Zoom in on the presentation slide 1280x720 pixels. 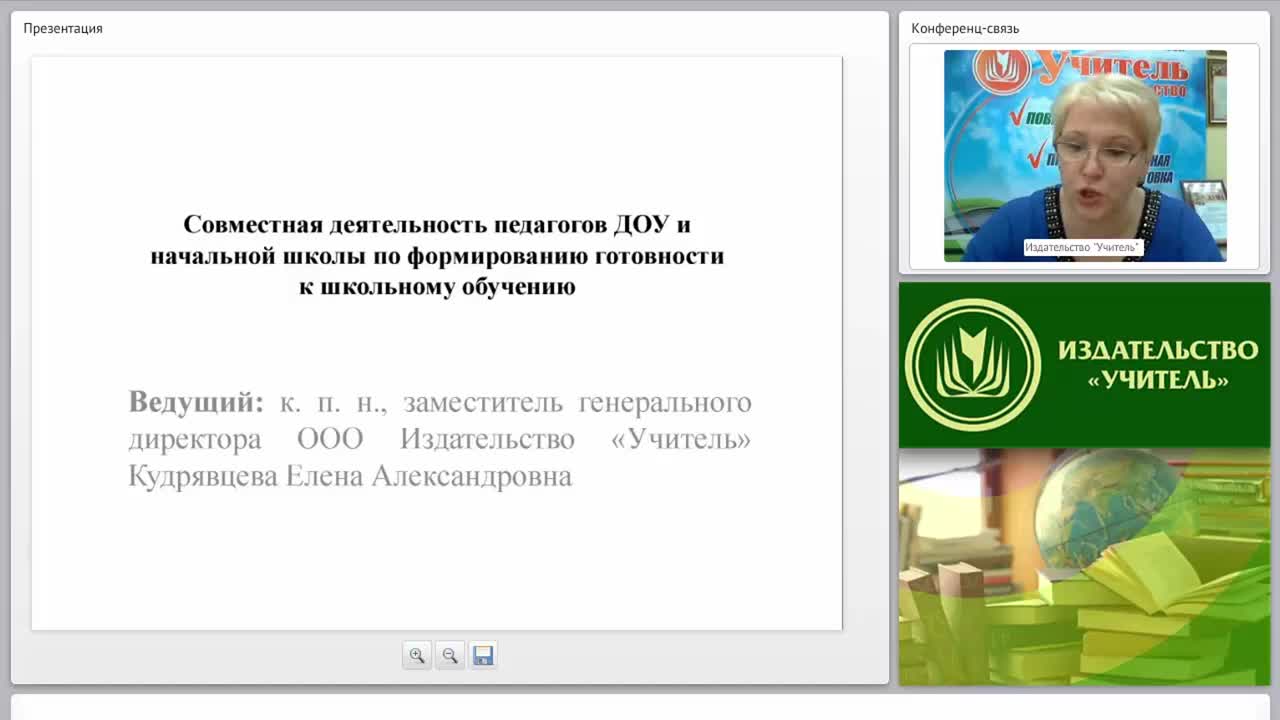coord(417,655)
